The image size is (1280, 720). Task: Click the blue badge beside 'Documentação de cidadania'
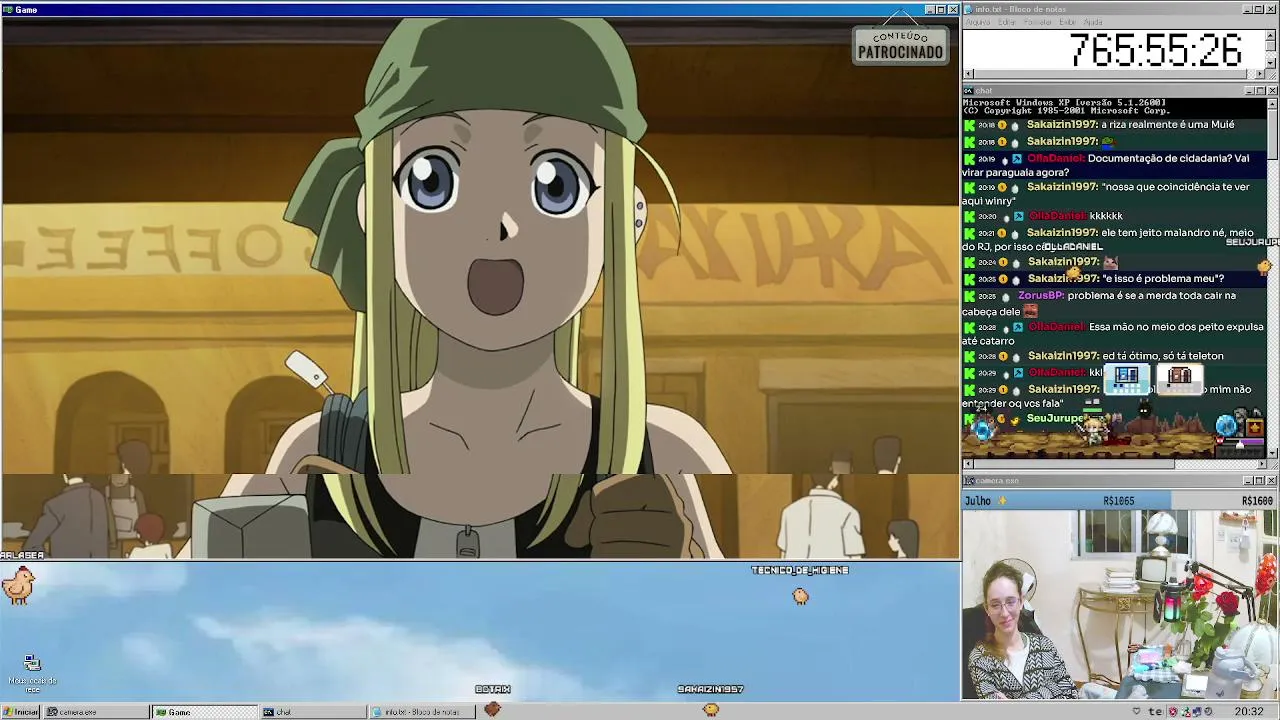pos(1017,159)
